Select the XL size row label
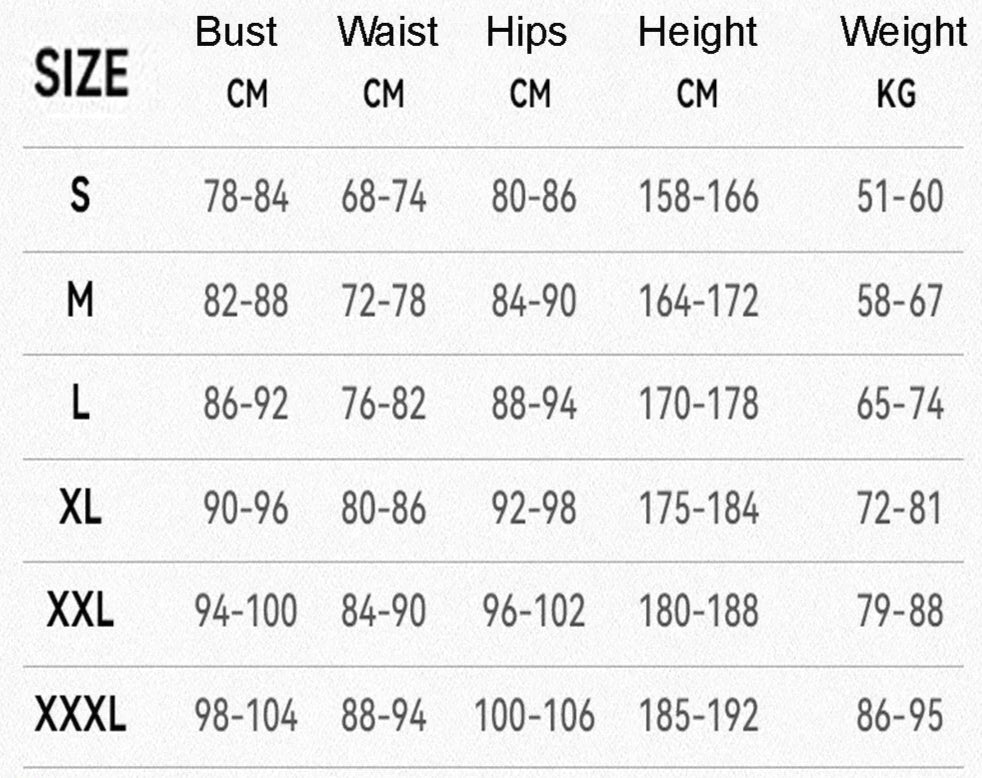This screenshot has width=982, height=778. coord(80,507)
